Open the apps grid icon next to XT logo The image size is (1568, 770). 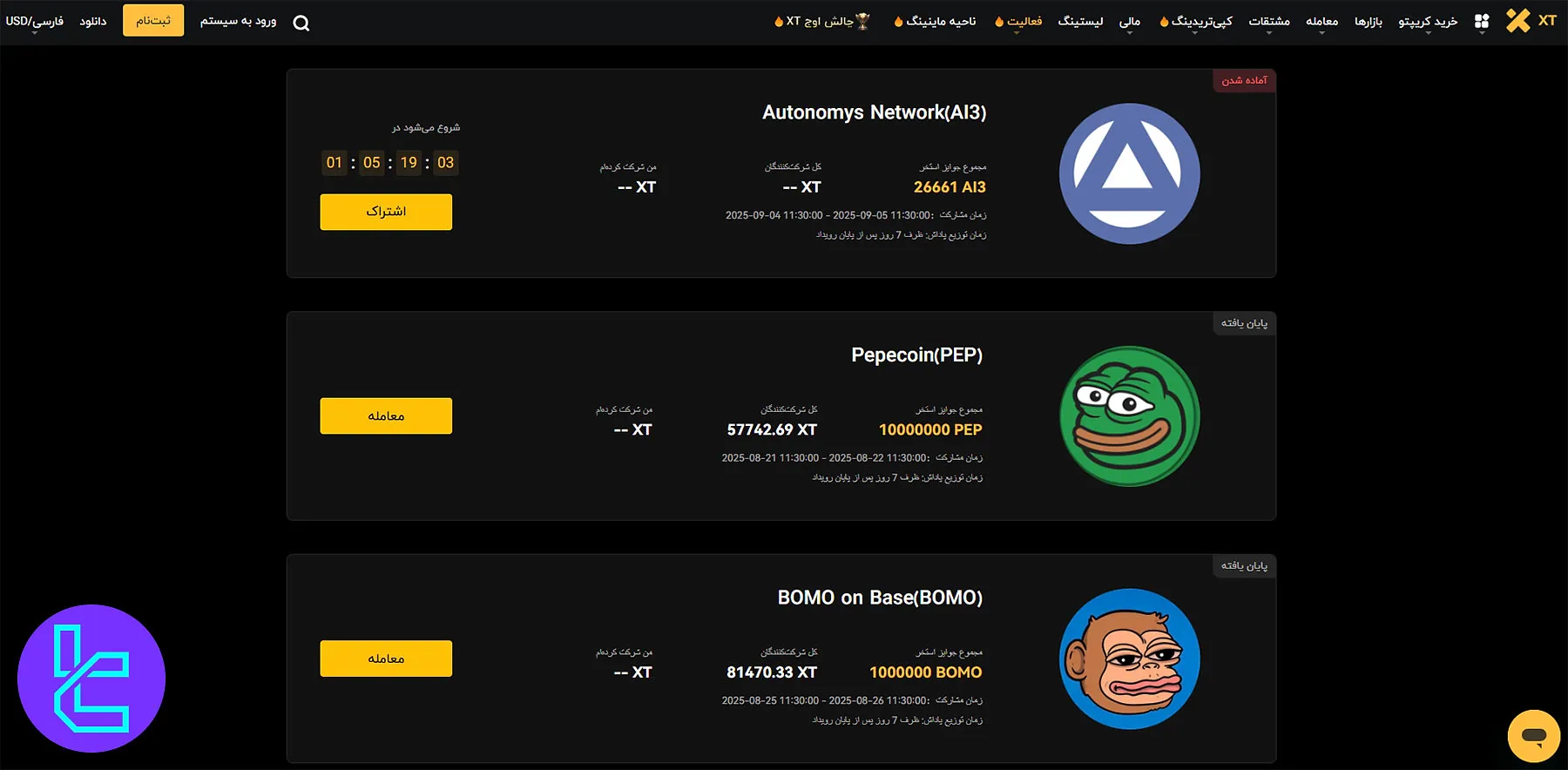coord(1481,22)
